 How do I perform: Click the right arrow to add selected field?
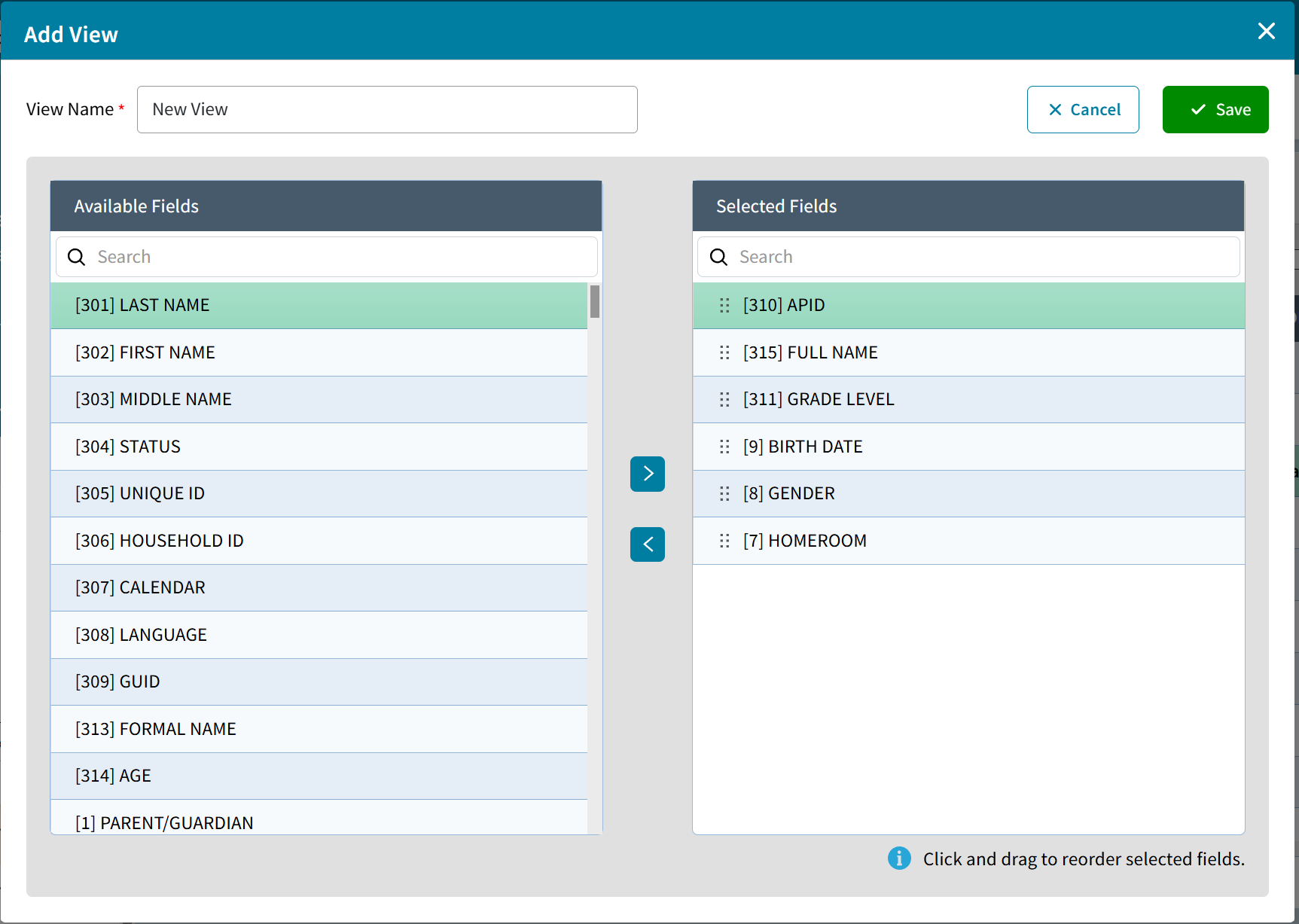(647, 474)
